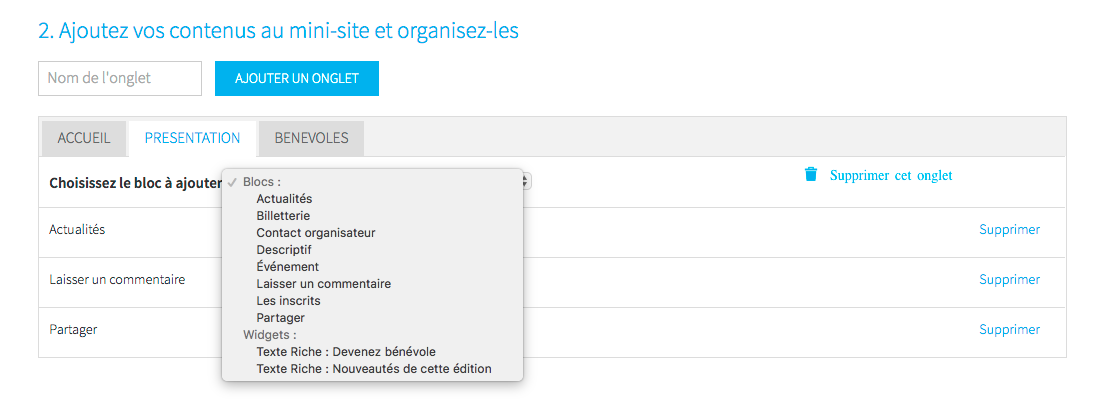Focus the Nom de l'onglet field
This screenshot has width=1095, height=403.
coord(120,78)
